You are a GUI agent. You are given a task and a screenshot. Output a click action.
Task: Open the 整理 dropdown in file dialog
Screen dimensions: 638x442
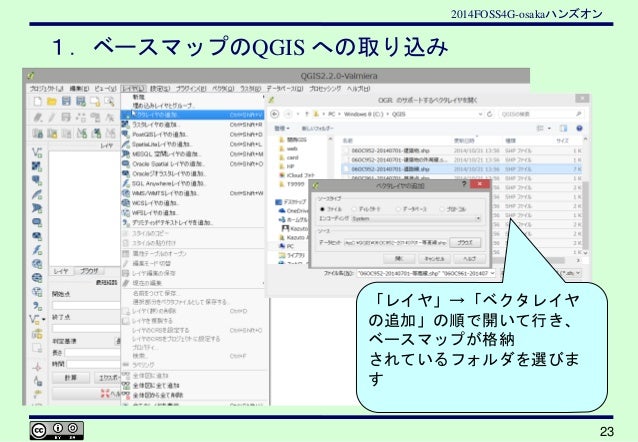pyautogui.click(x=282, y=128)
